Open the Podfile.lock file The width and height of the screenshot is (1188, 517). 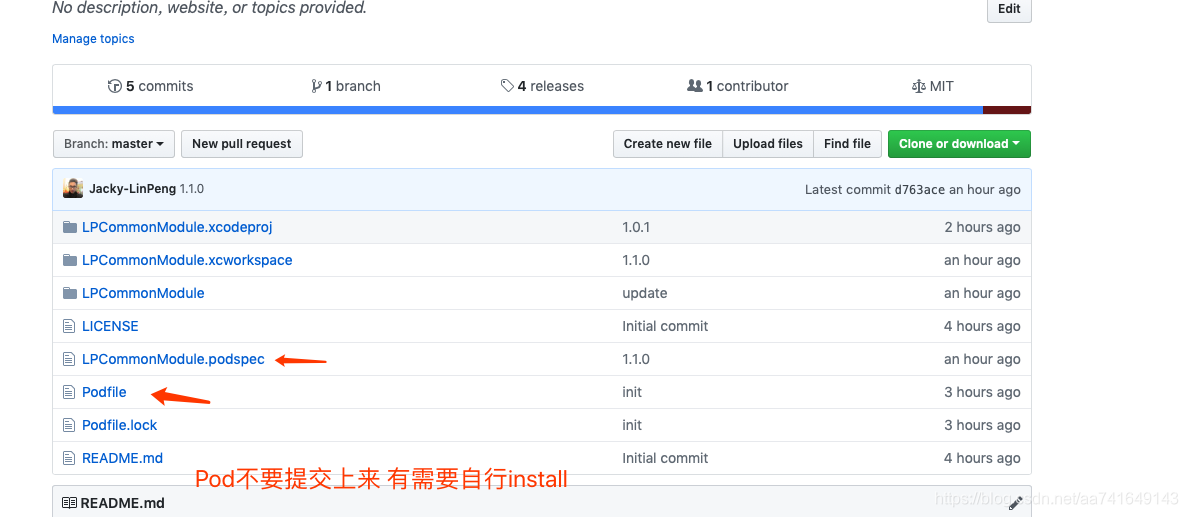coord(120,425)
